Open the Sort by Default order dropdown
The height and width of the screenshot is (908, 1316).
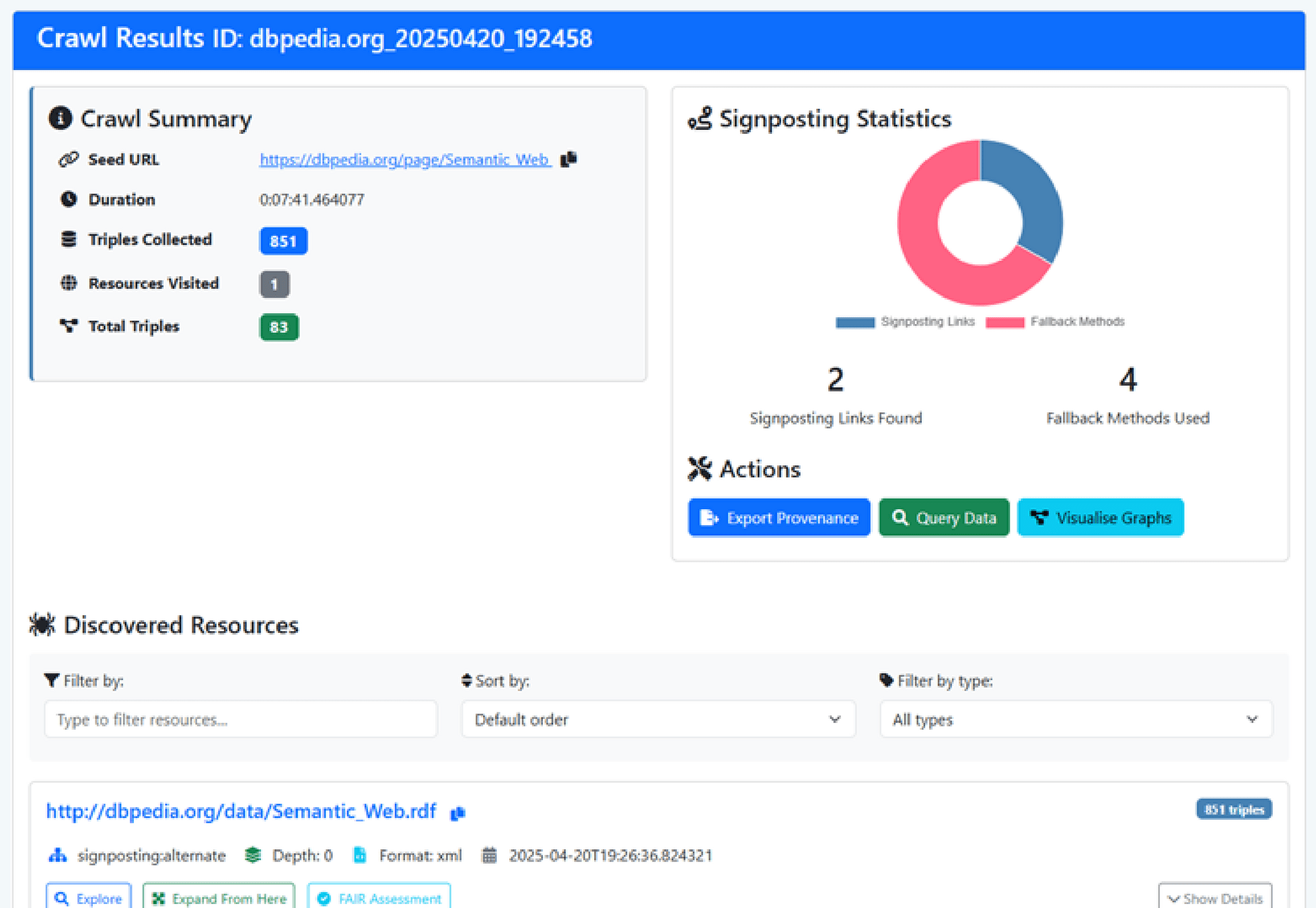point(657,720)
